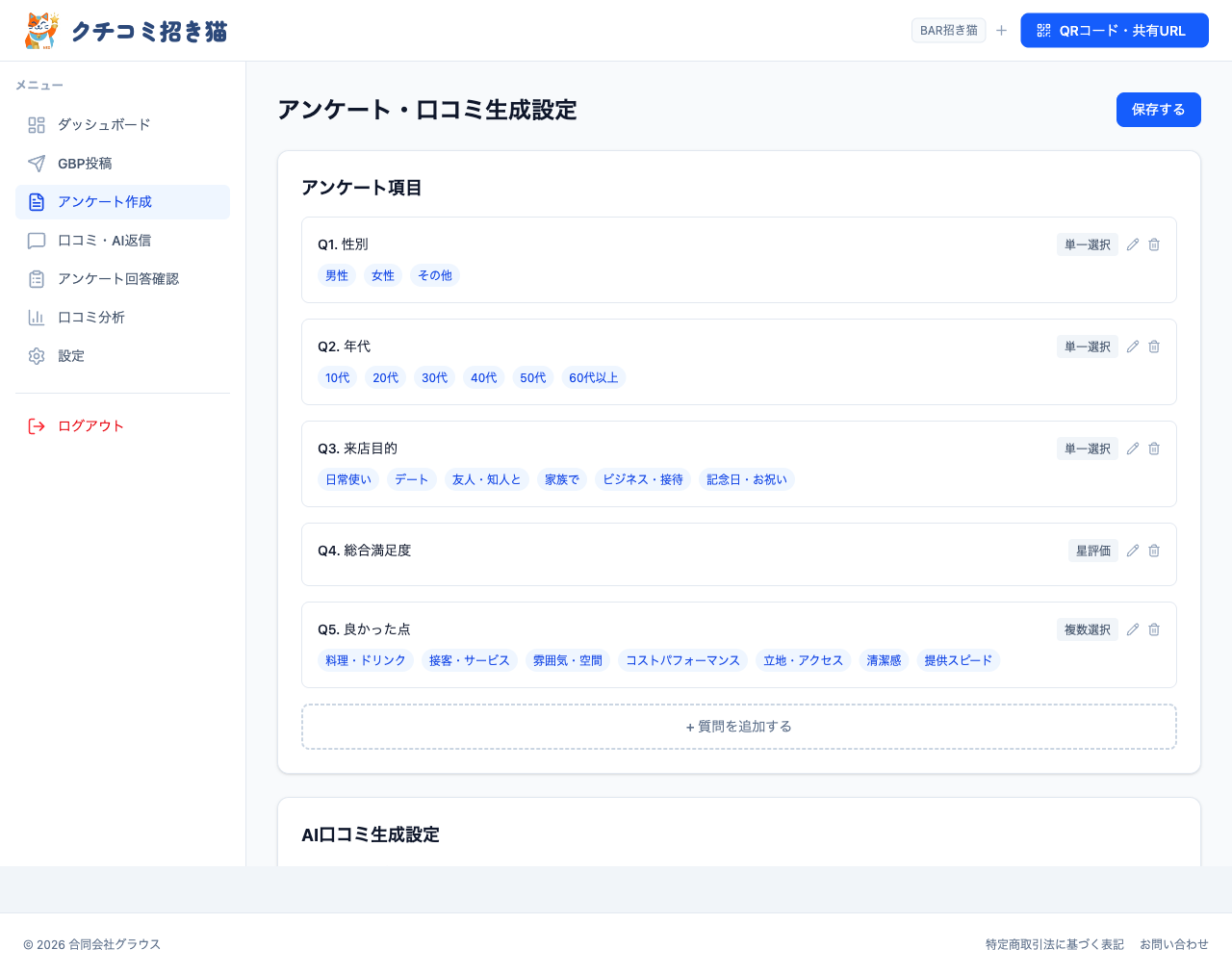Screen dimensions: 1232x975
Task: Open the お問い合わせ footer link
Action: click(x=1174, y=944)
